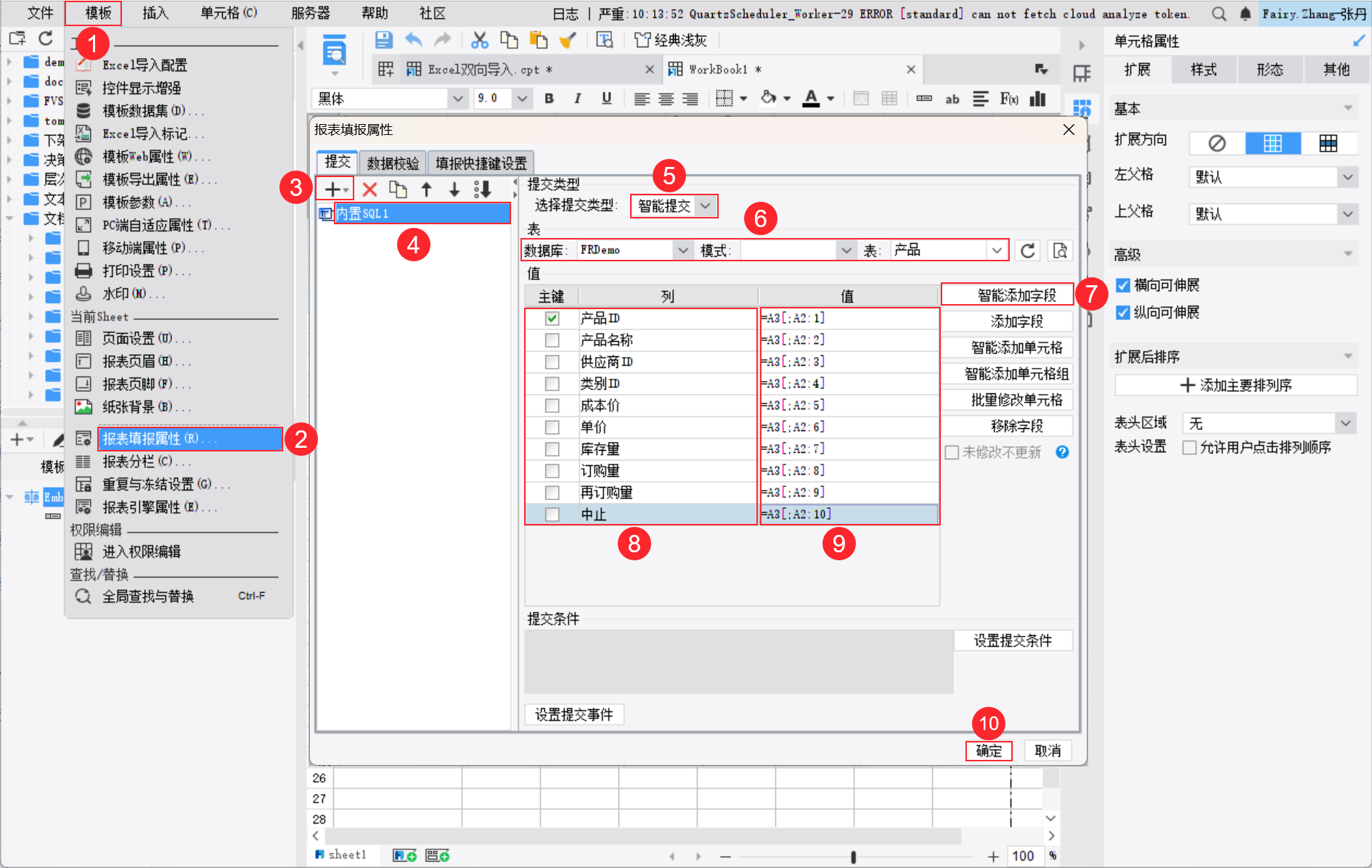Open notifications with the bell icon
The width and height of the screenshot is (1372, 868).
point(1246,14)
